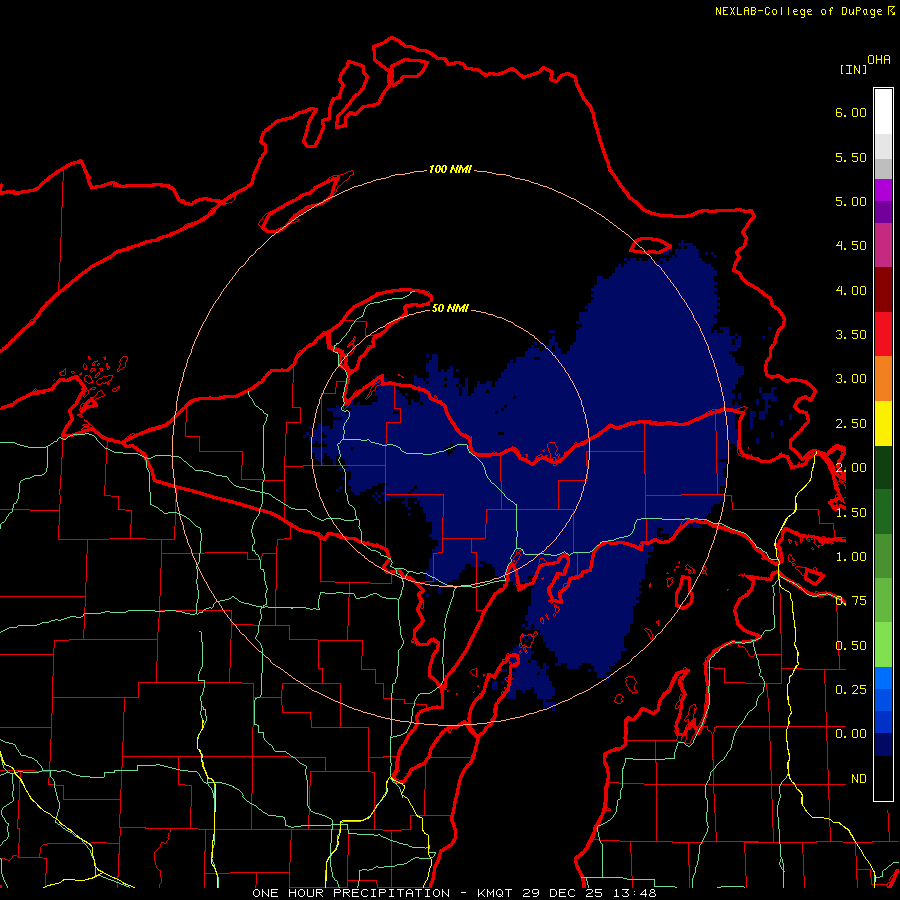This screenshot has width=900, height=900.
Task: Click the 4.00 legend value
Action: coord(851,290)
